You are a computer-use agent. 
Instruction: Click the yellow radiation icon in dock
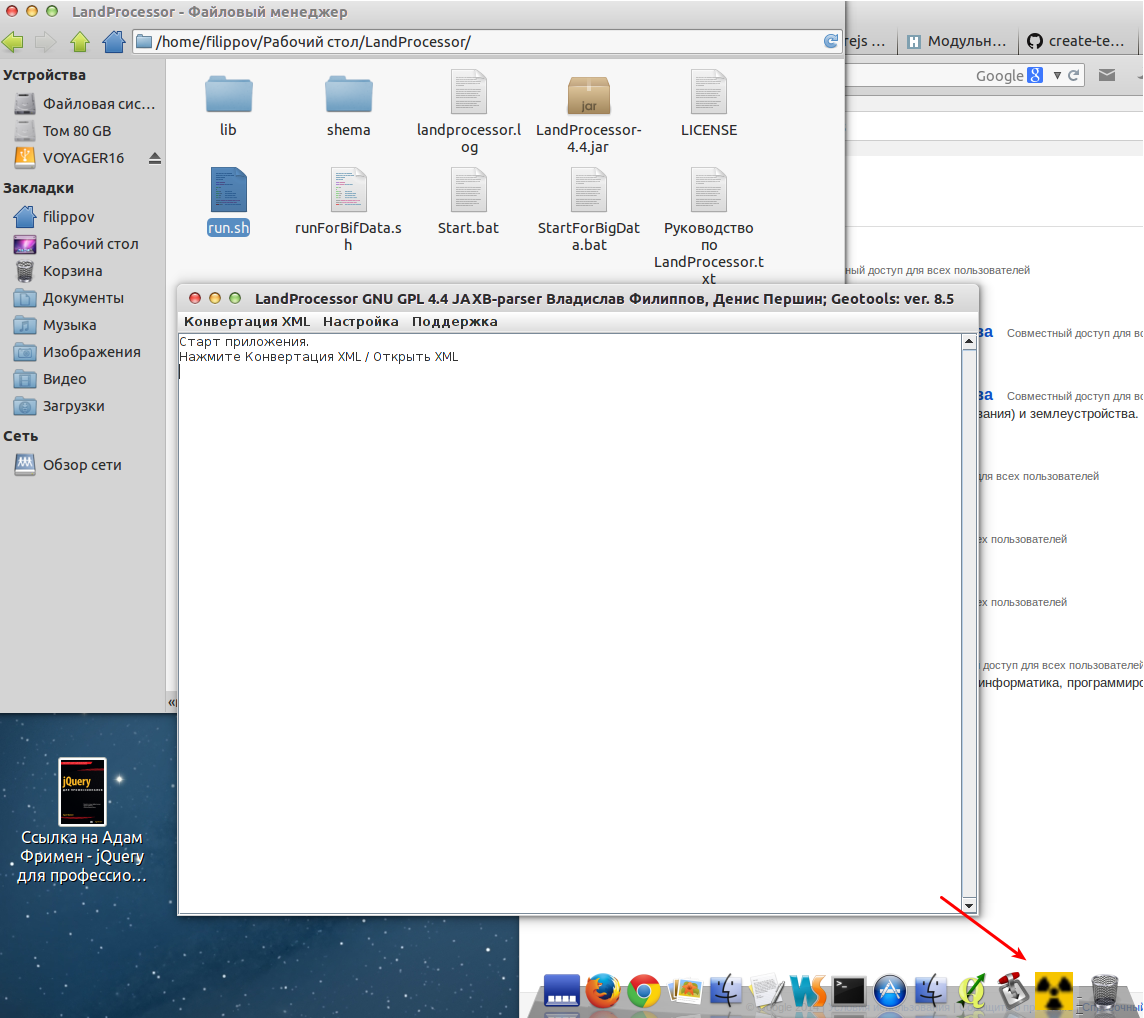1054,990
